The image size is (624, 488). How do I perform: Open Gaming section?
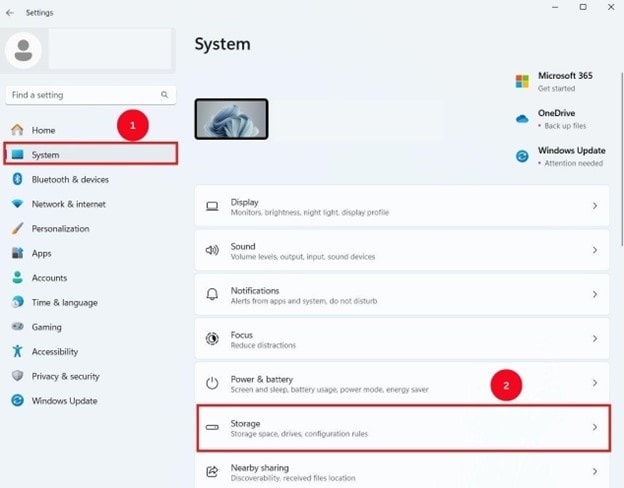coord(91,327)
